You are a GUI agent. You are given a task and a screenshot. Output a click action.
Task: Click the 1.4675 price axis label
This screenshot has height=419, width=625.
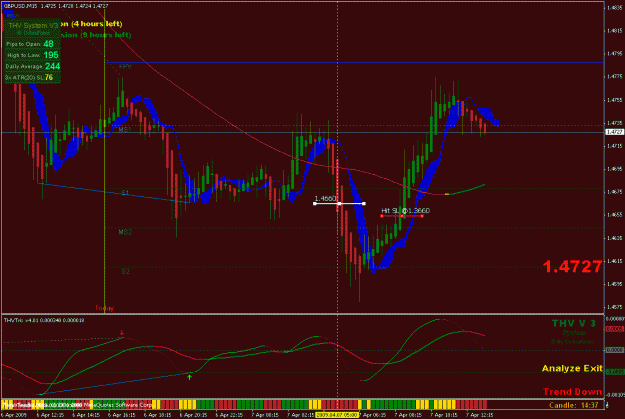pyautogui.click(x=614, y=192)
